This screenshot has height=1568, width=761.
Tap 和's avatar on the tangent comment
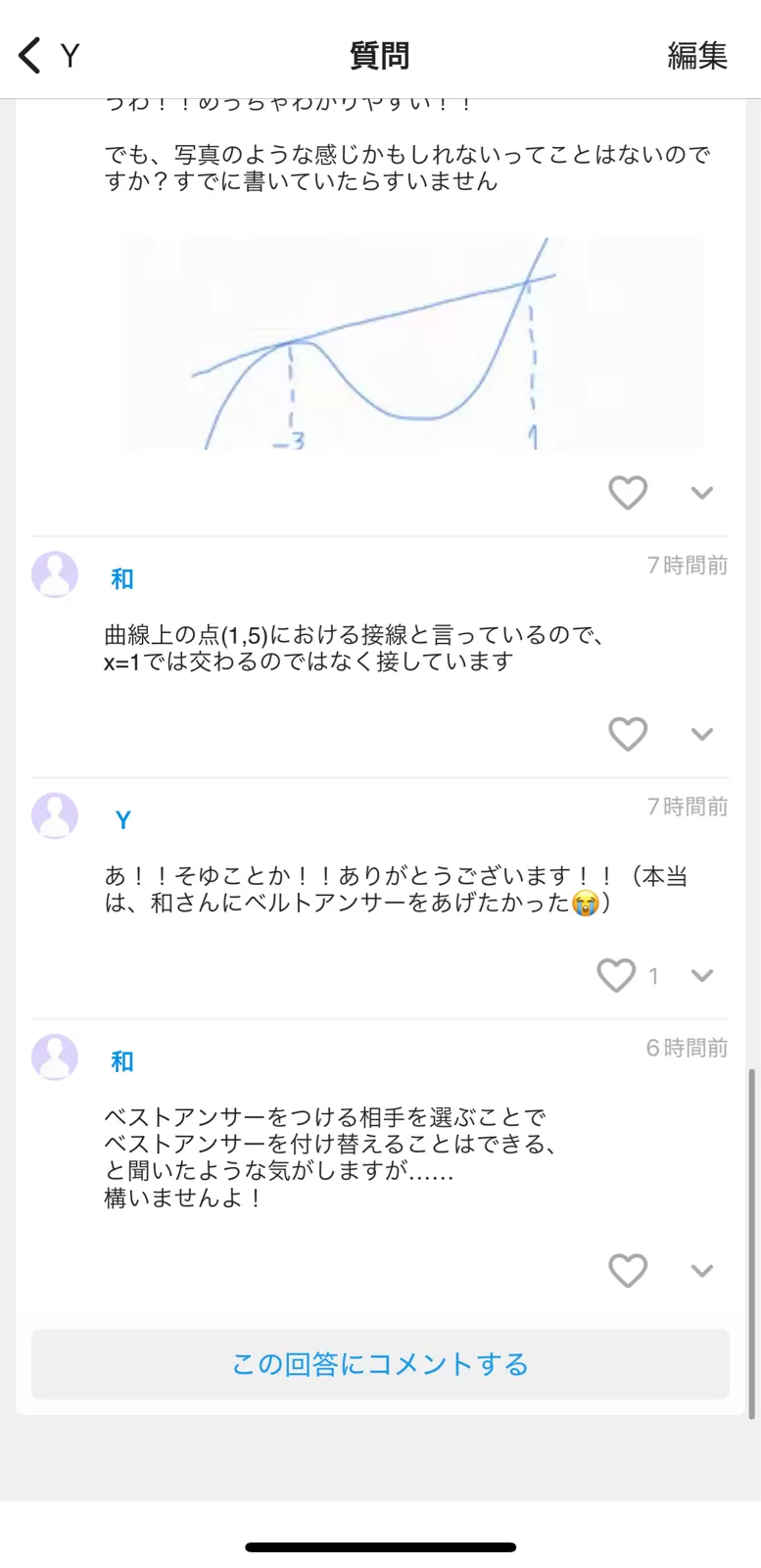coord(55,574)
